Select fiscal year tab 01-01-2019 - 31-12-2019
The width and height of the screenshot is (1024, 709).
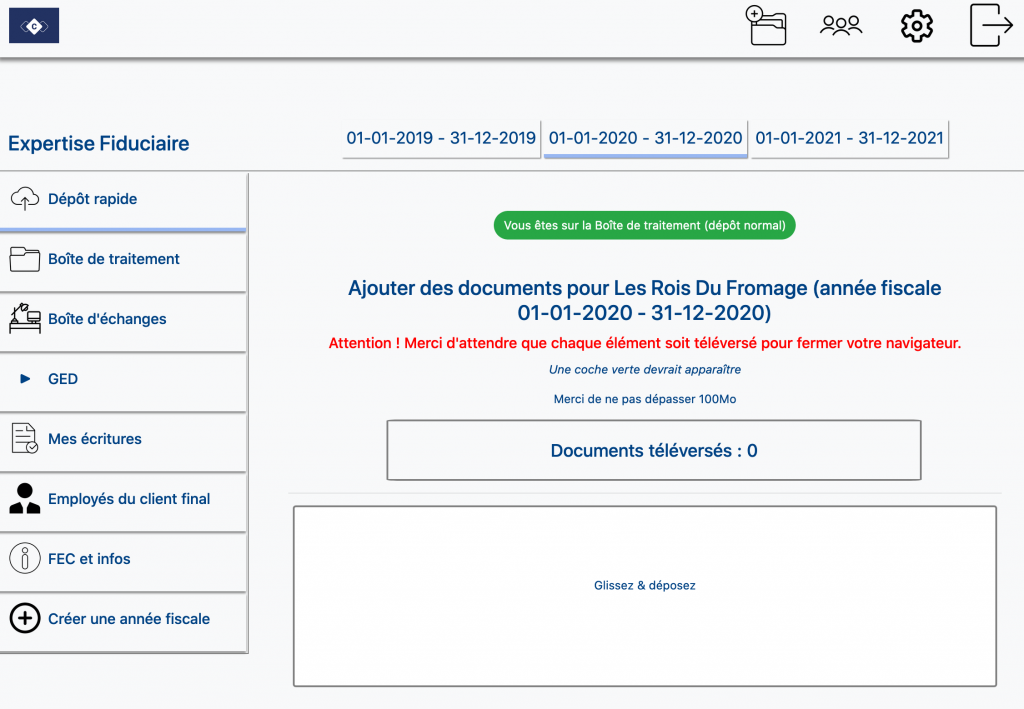tap(441, 138)
